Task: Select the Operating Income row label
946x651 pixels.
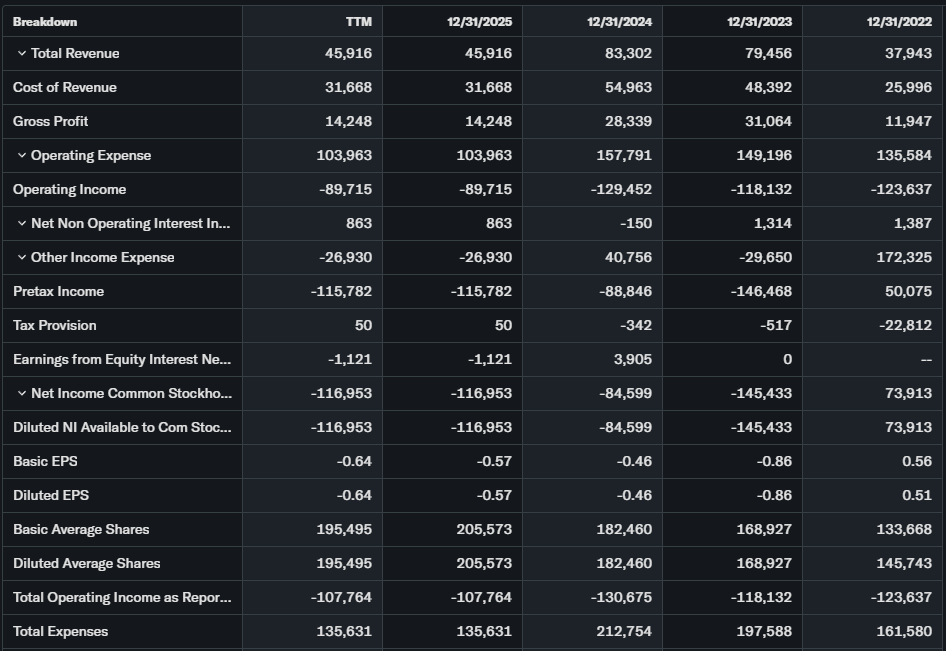Action: tap(70, 189)
